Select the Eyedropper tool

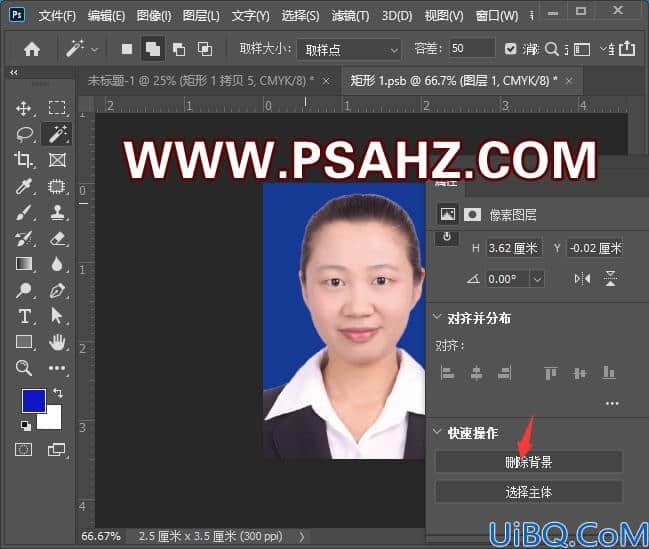(x=24, y=186)
